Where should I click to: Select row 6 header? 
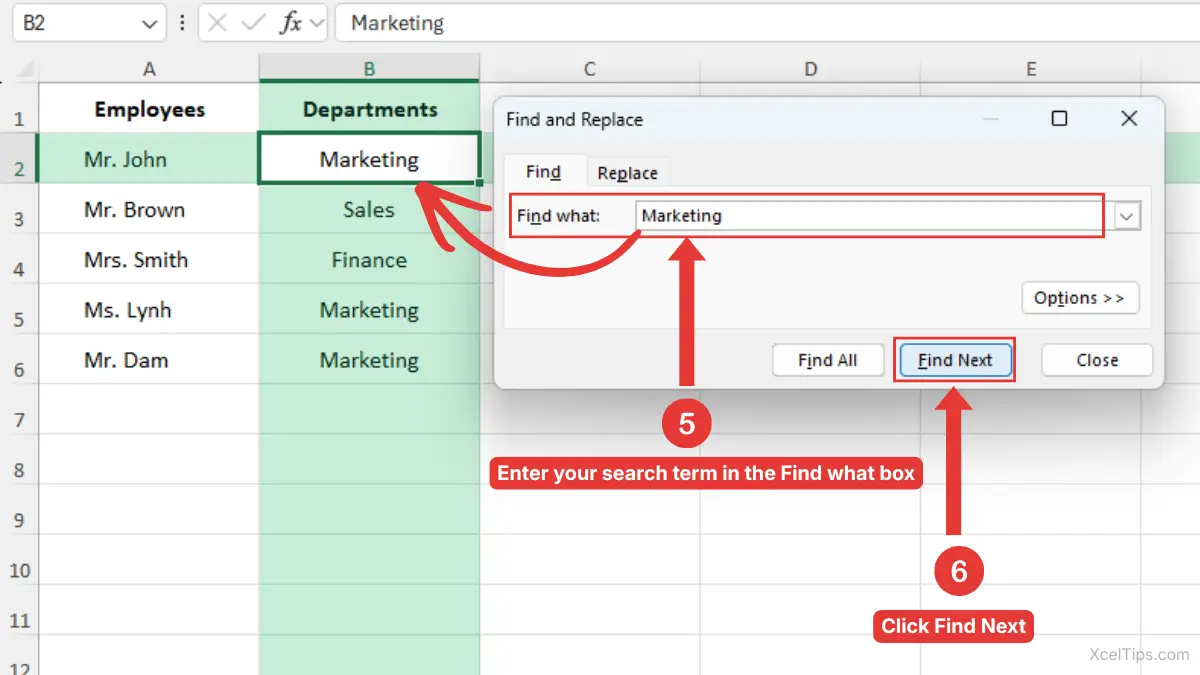19,360
